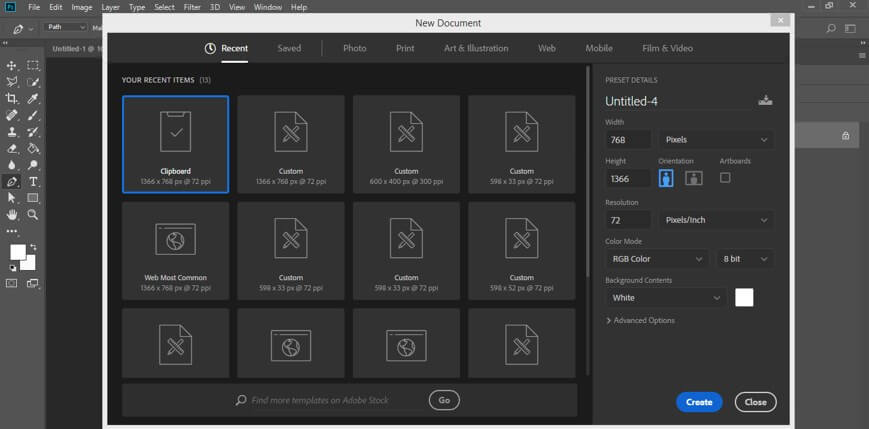Select the Hand tool

pyautogui.click(x=12, y=214)
